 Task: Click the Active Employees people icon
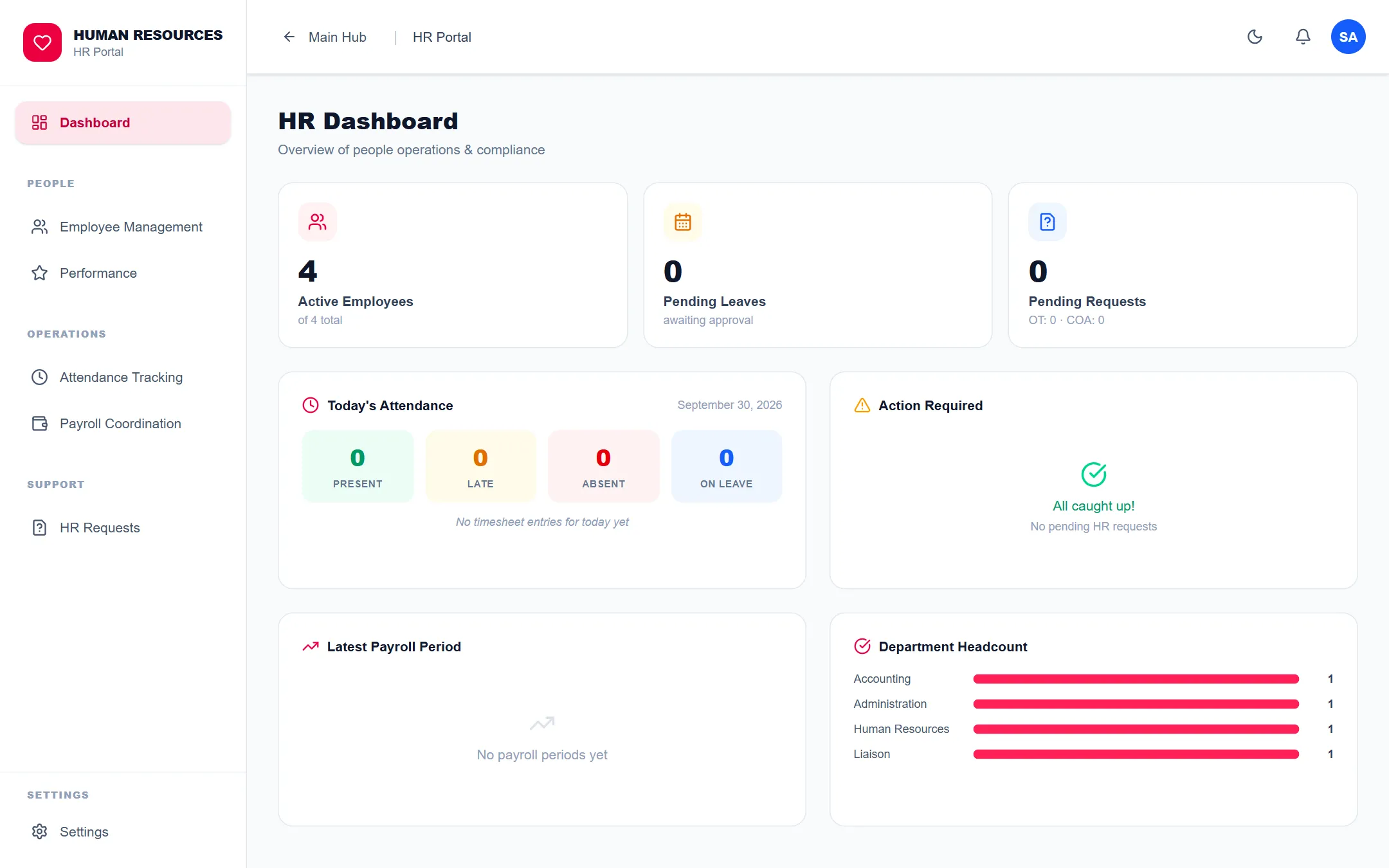(318, 222)
